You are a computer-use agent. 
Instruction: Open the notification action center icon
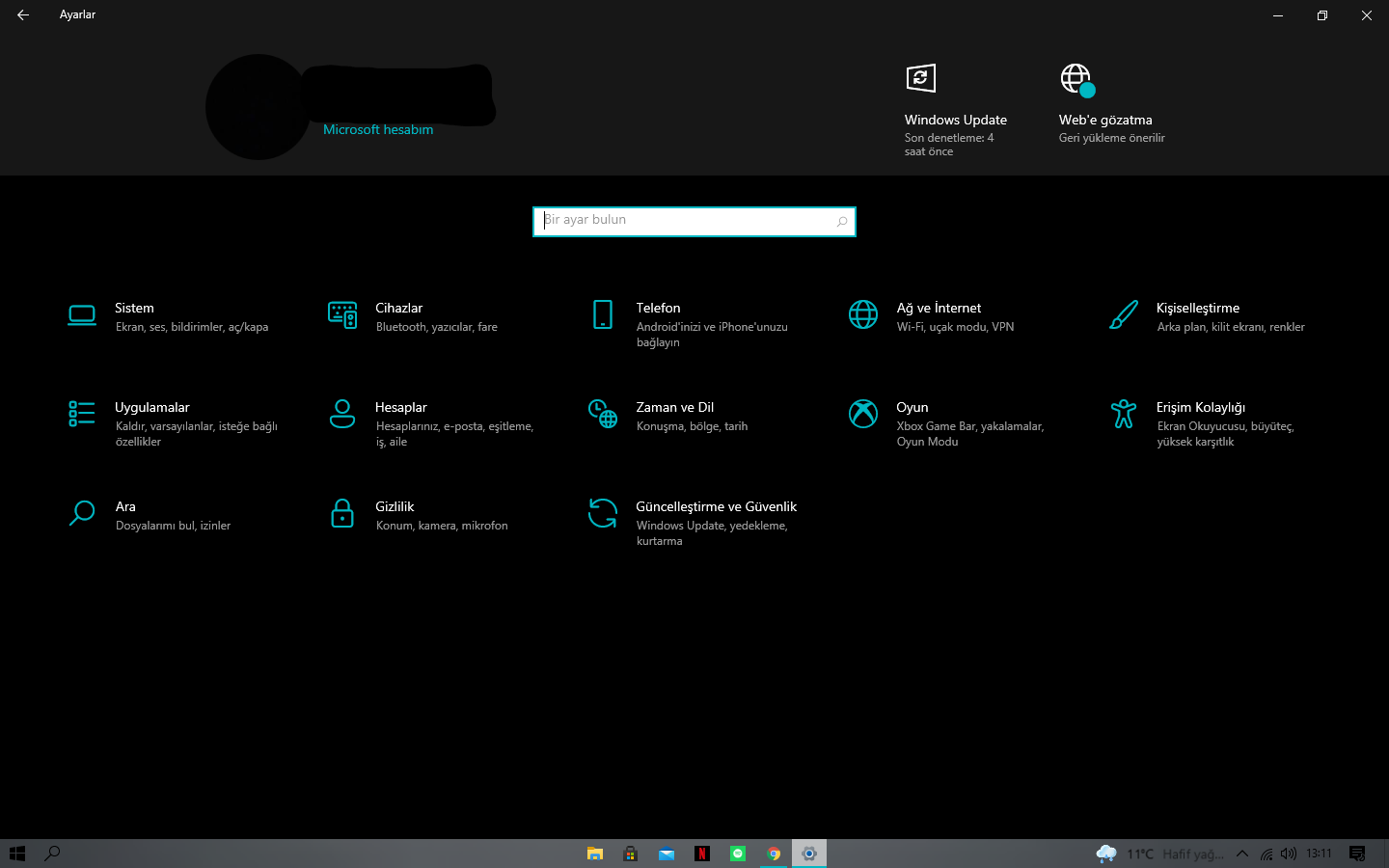click(1357, 854)
